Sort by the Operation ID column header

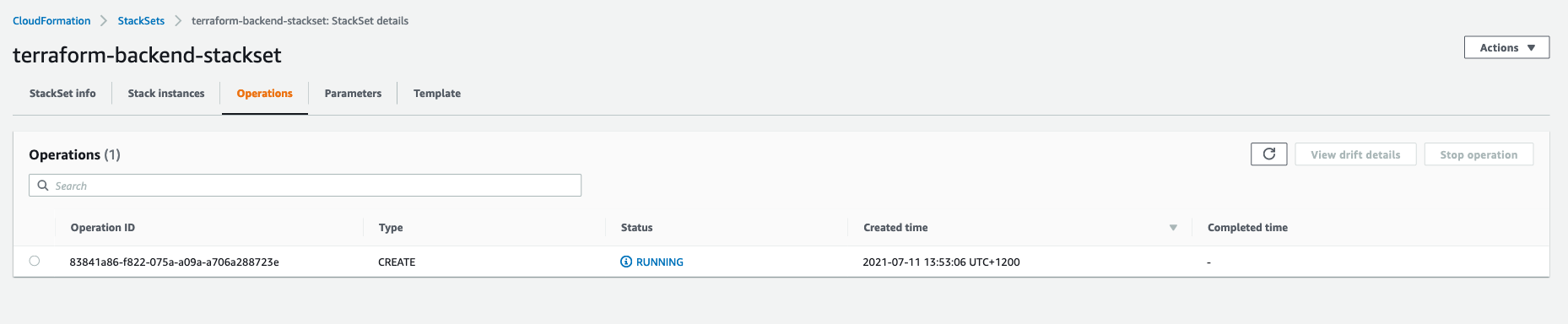point(103,228)
